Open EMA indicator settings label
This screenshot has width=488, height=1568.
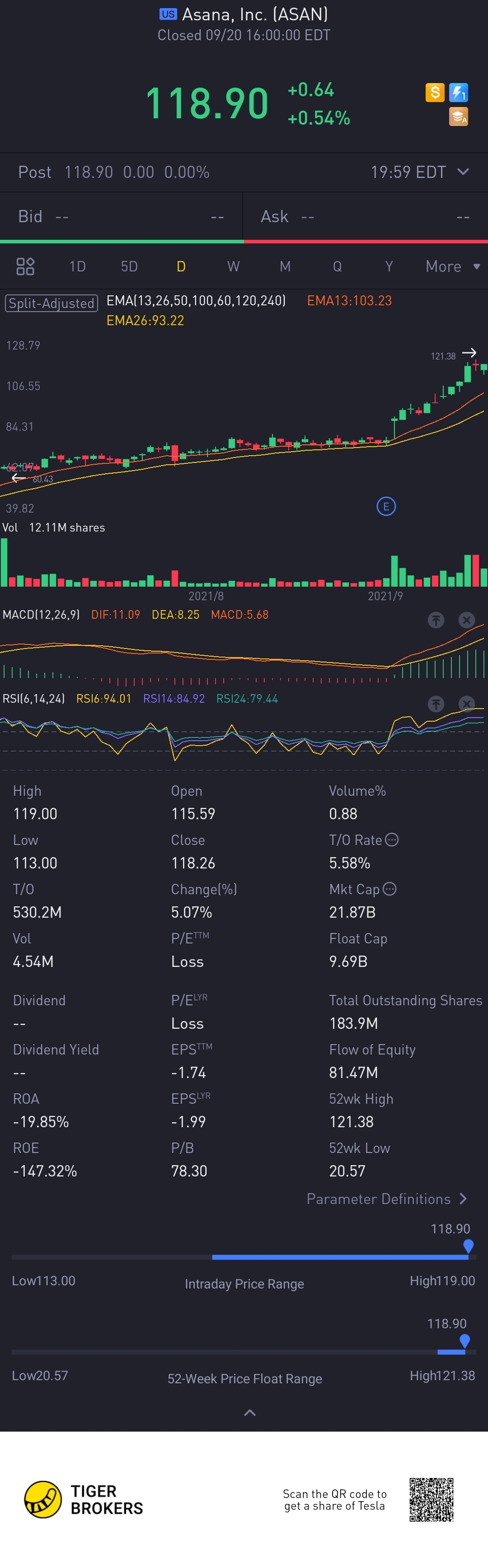coord(196,301)
